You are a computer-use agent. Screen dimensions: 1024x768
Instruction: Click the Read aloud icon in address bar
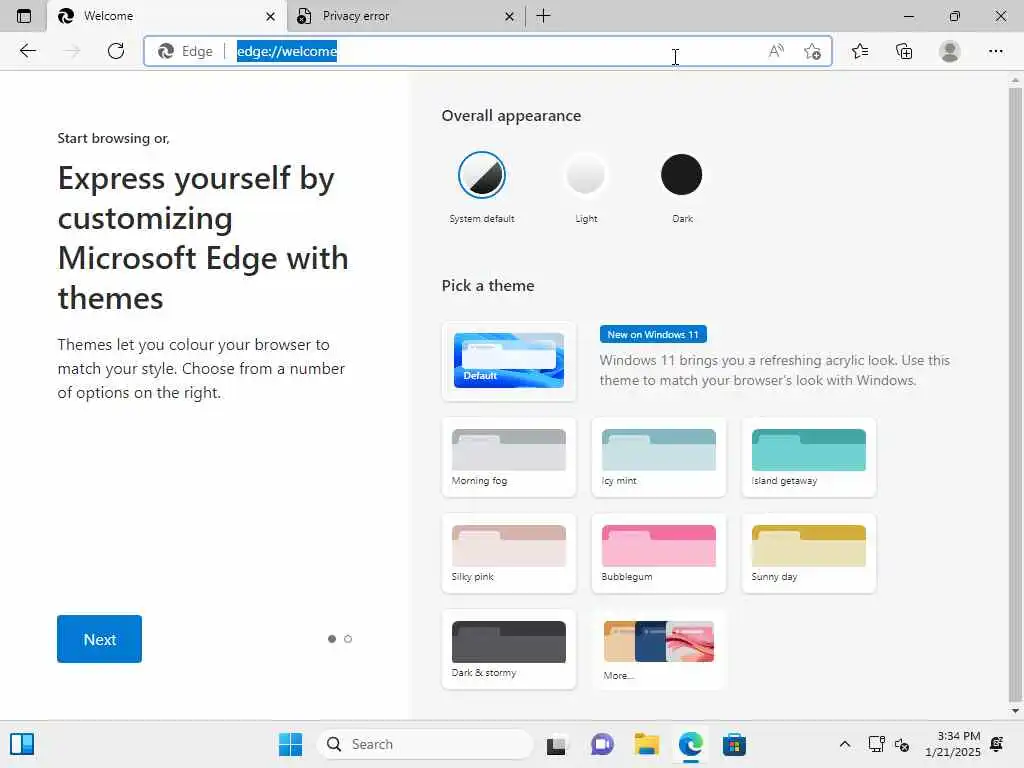(776, 51)
